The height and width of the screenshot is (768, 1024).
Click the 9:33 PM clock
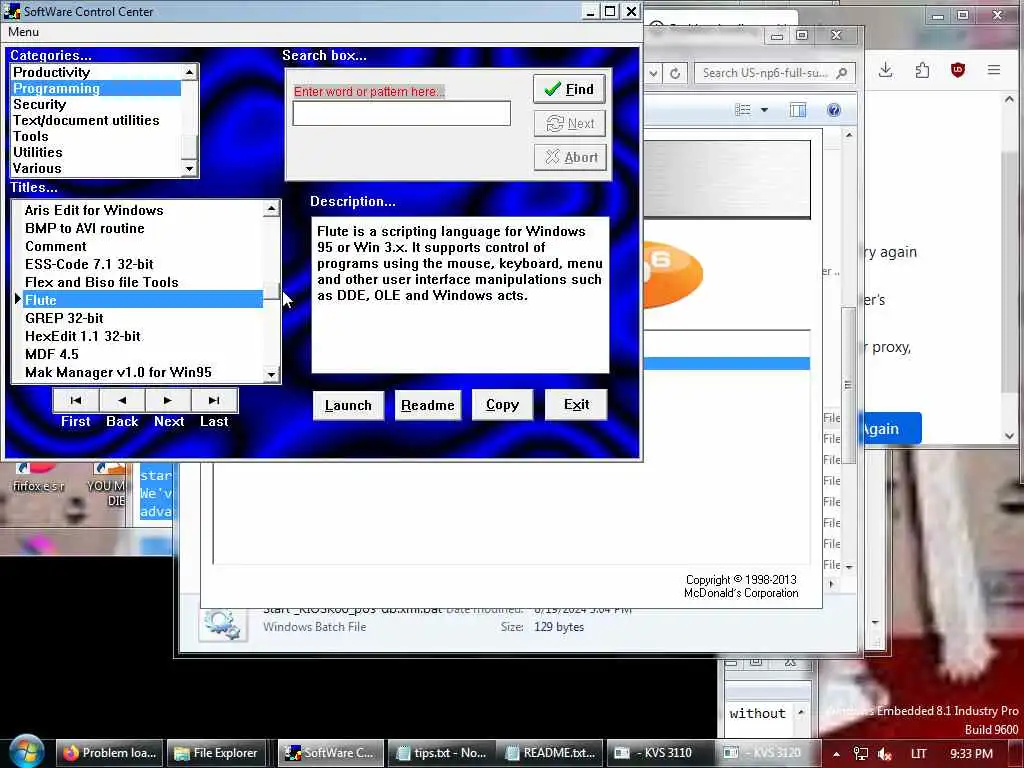[971, 754]
